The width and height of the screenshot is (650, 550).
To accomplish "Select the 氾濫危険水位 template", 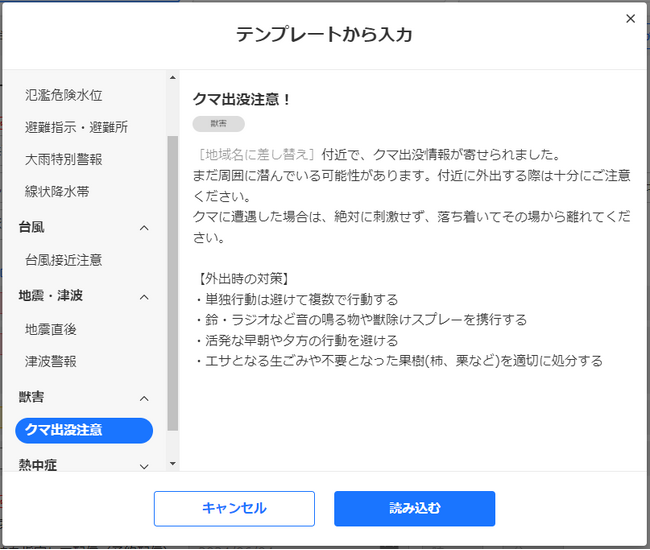I will (x=63, y=95).
